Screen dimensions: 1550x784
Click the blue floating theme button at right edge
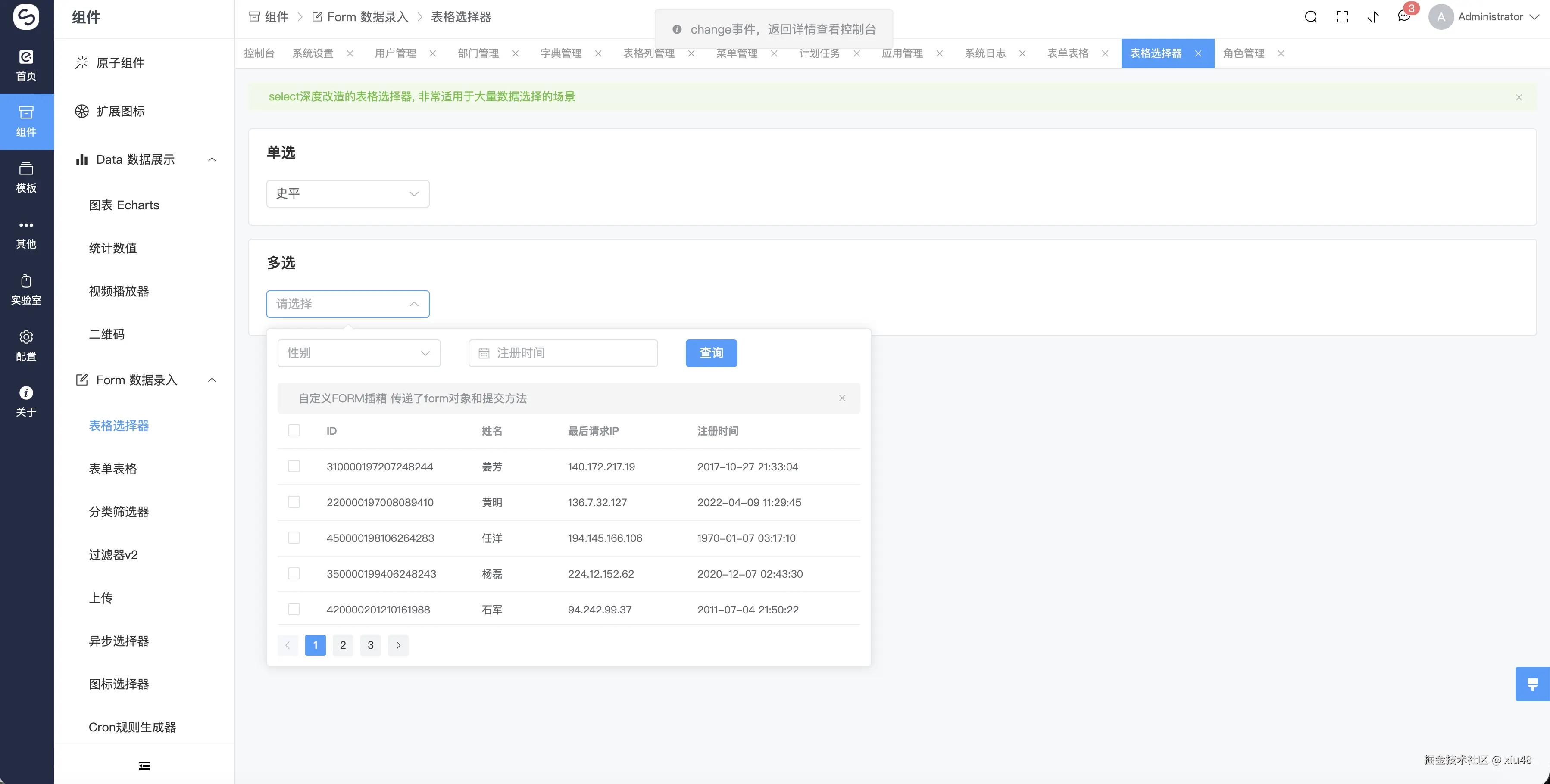click(x=1532, y=684)
